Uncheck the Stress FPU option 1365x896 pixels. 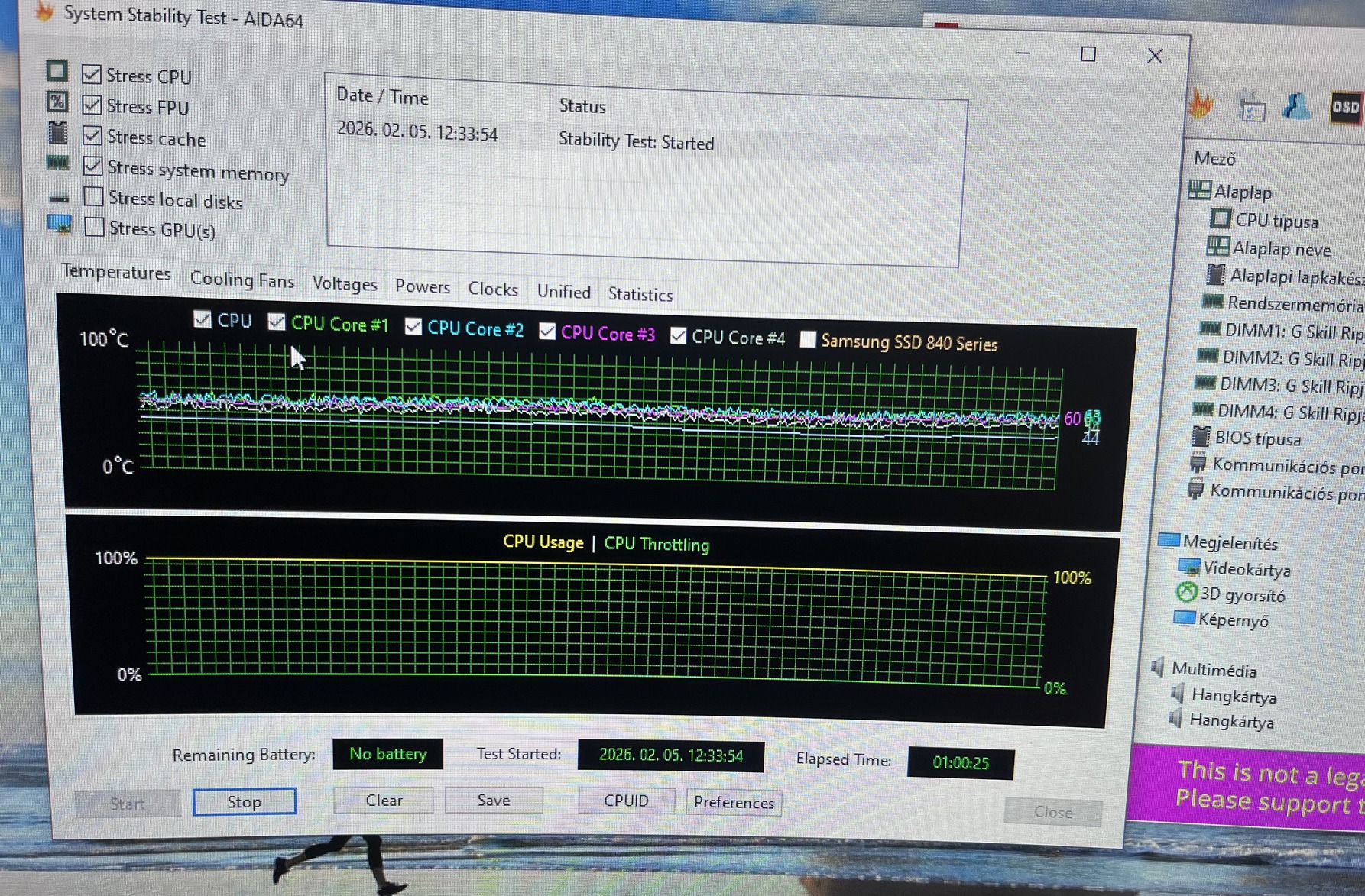coord(92,104)
